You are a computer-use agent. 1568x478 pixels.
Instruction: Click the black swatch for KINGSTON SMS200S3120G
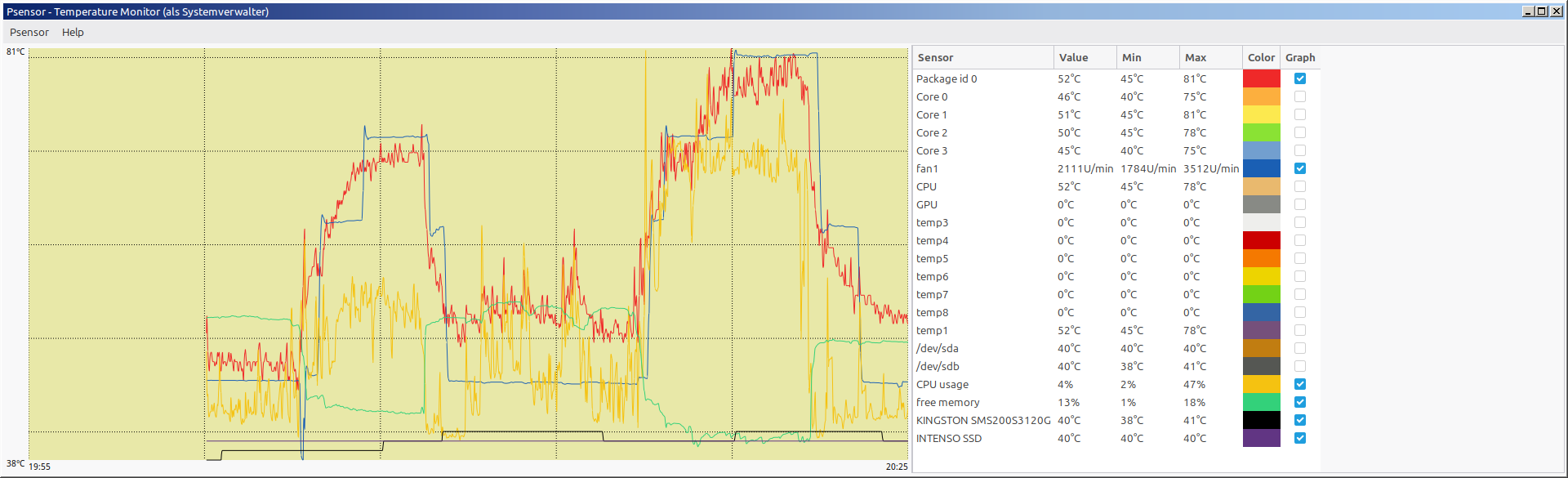(x=1261, y=420)
